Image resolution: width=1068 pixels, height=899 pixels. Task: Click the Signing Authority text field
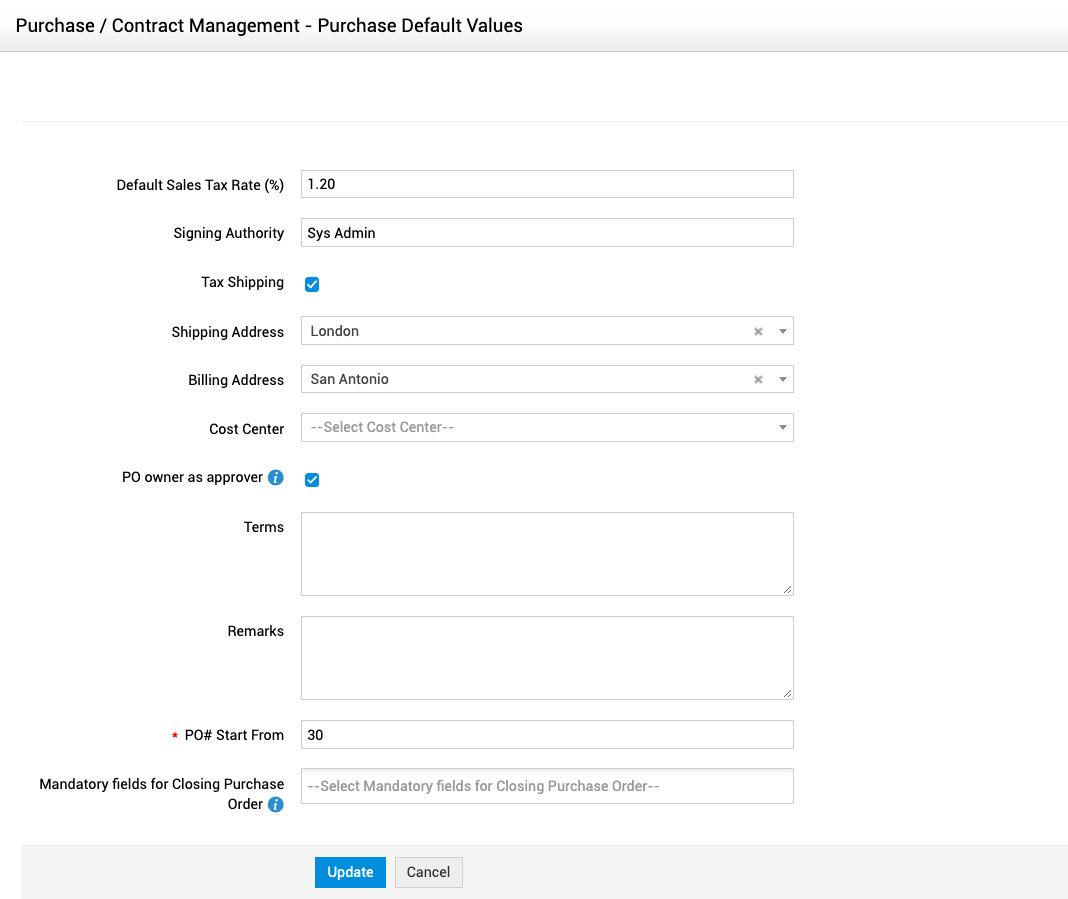(x=546, y=233)
